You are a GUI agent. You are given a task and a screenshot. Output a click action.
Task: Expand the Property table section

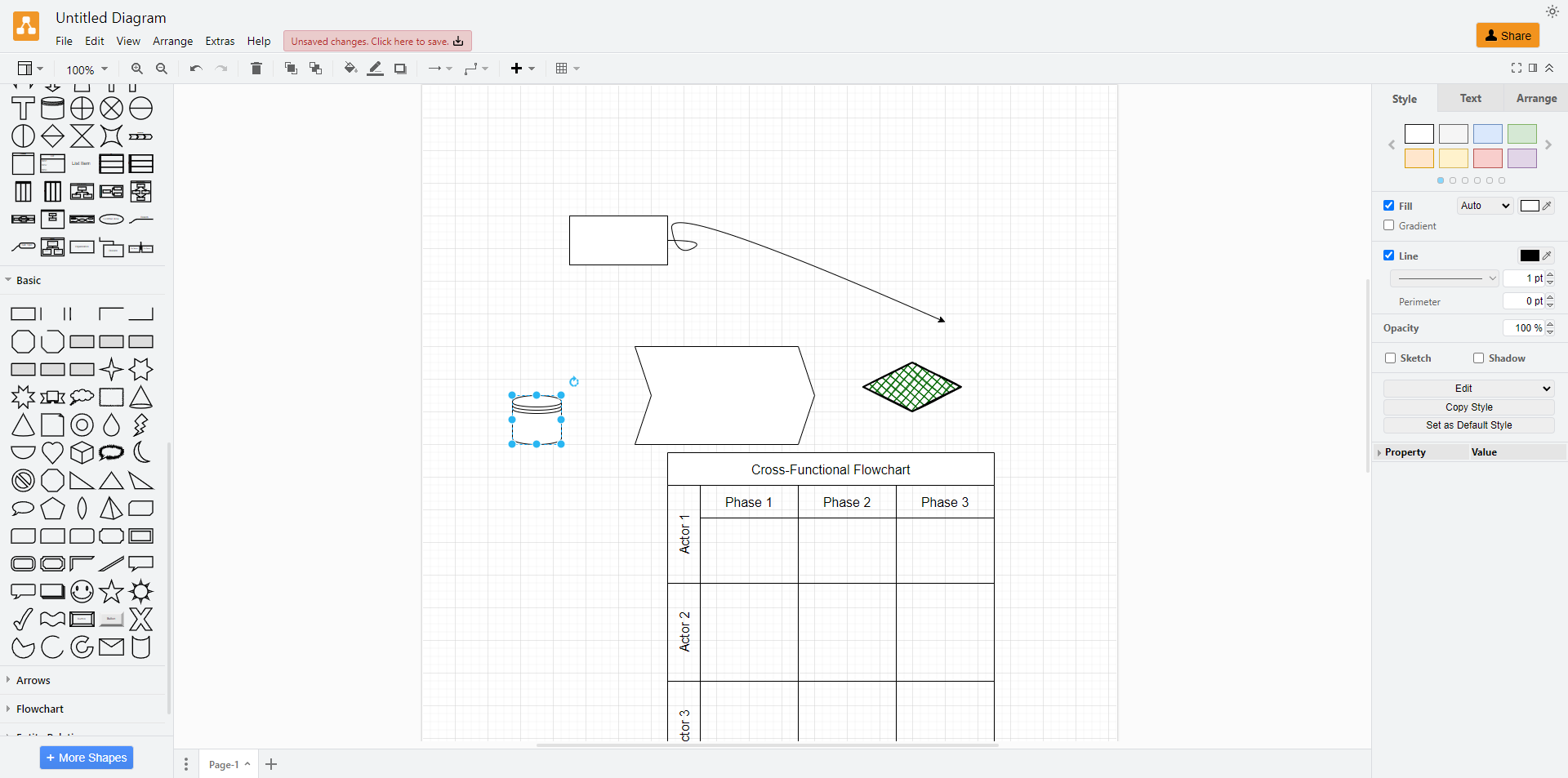[x=1379, y=452]
